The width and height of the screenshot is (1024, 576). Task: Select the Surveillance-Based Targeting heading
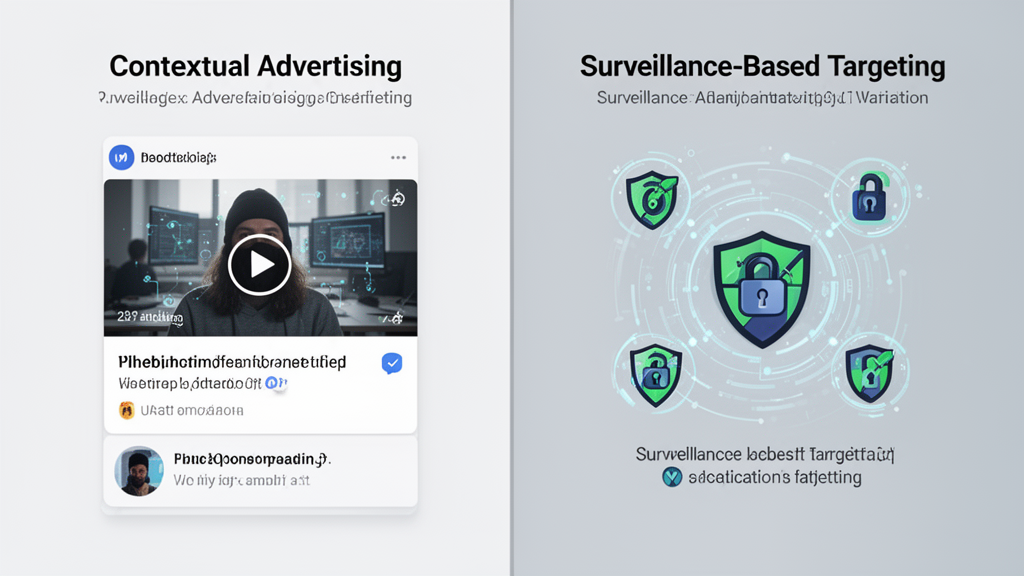(763, 66)
